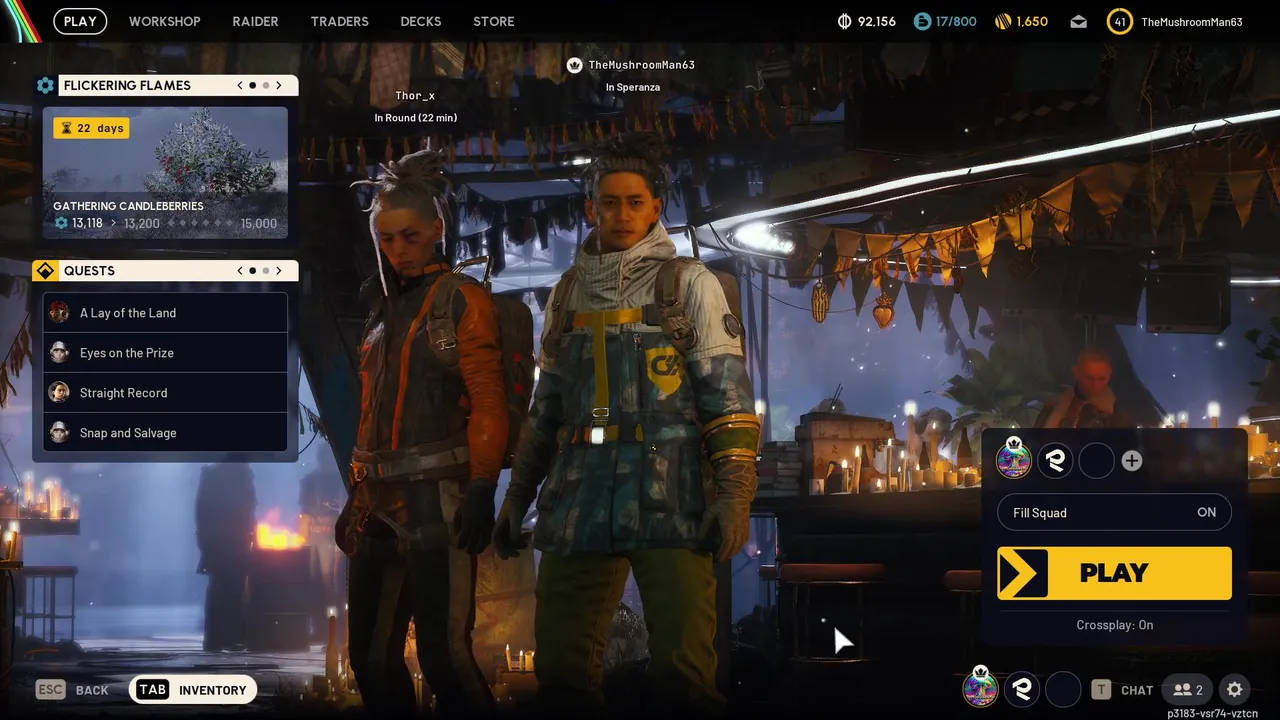This screenshot has width=1280, height=720.
Task: Click empty party slot in bottom bar
Action: click(1063, 689)
